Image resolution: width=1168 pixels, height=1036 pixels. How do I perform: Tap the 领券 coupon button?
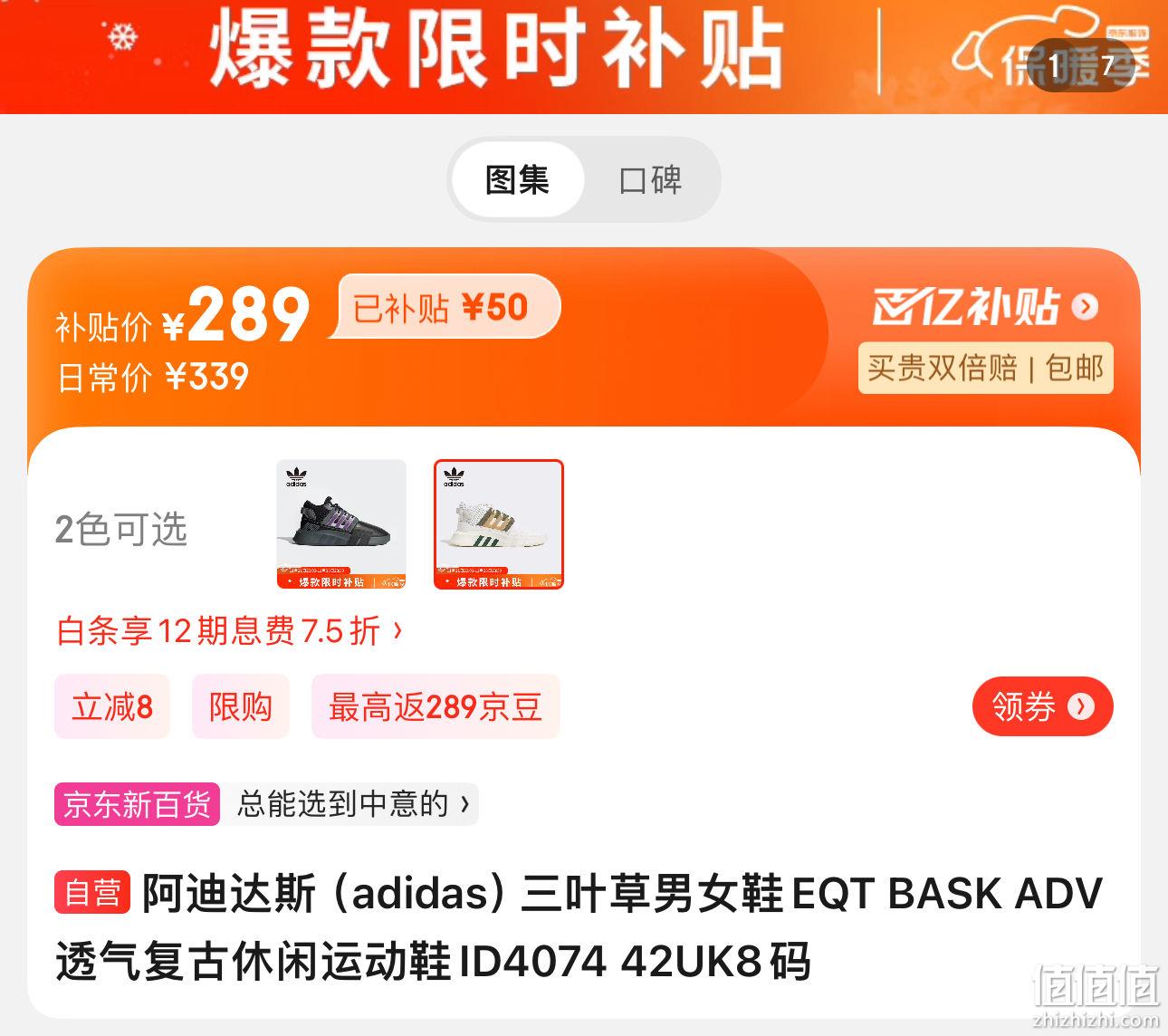coord(1042,706)
